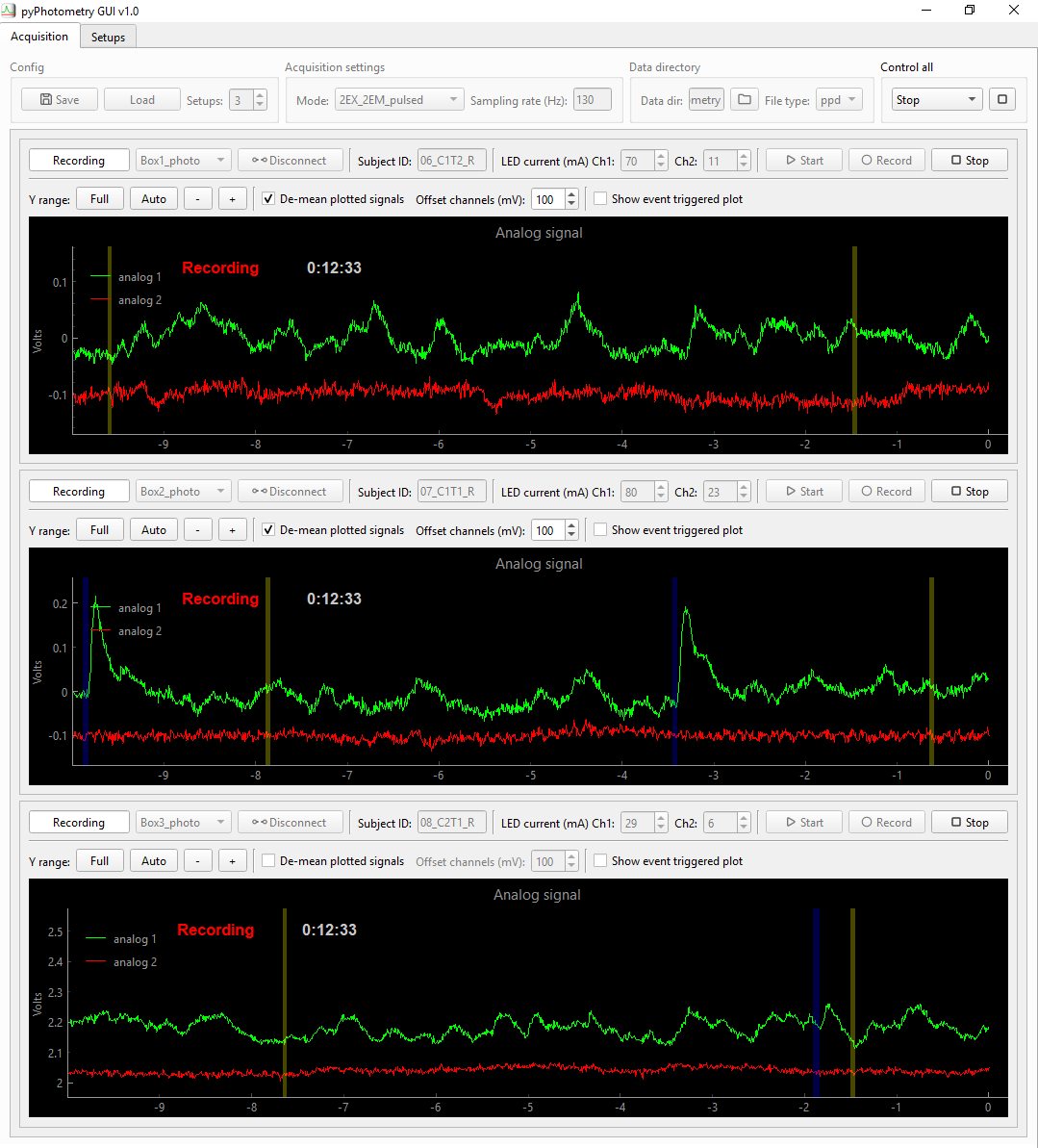Stop acquisition for subject 08_C2T1_R
Screen dimensions: 1038x1148
pos(969,822)
